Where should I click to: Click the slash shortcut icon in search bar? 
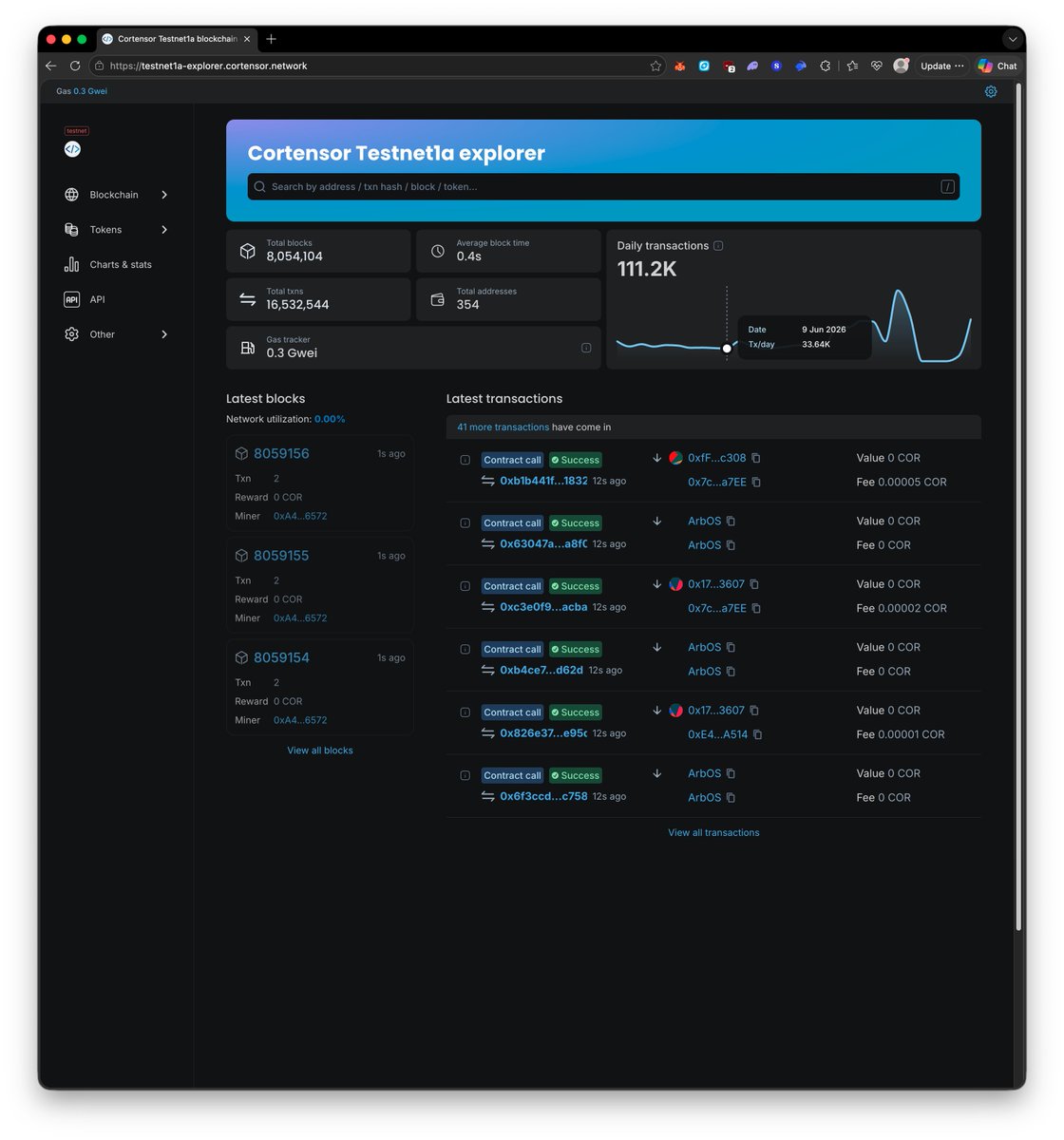point(947,187)
